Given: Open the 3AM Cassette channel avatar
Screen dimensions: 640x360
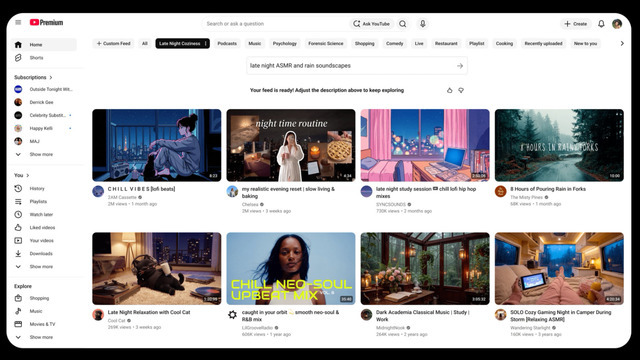Looking at the screenshot, I should pos(98,191).
